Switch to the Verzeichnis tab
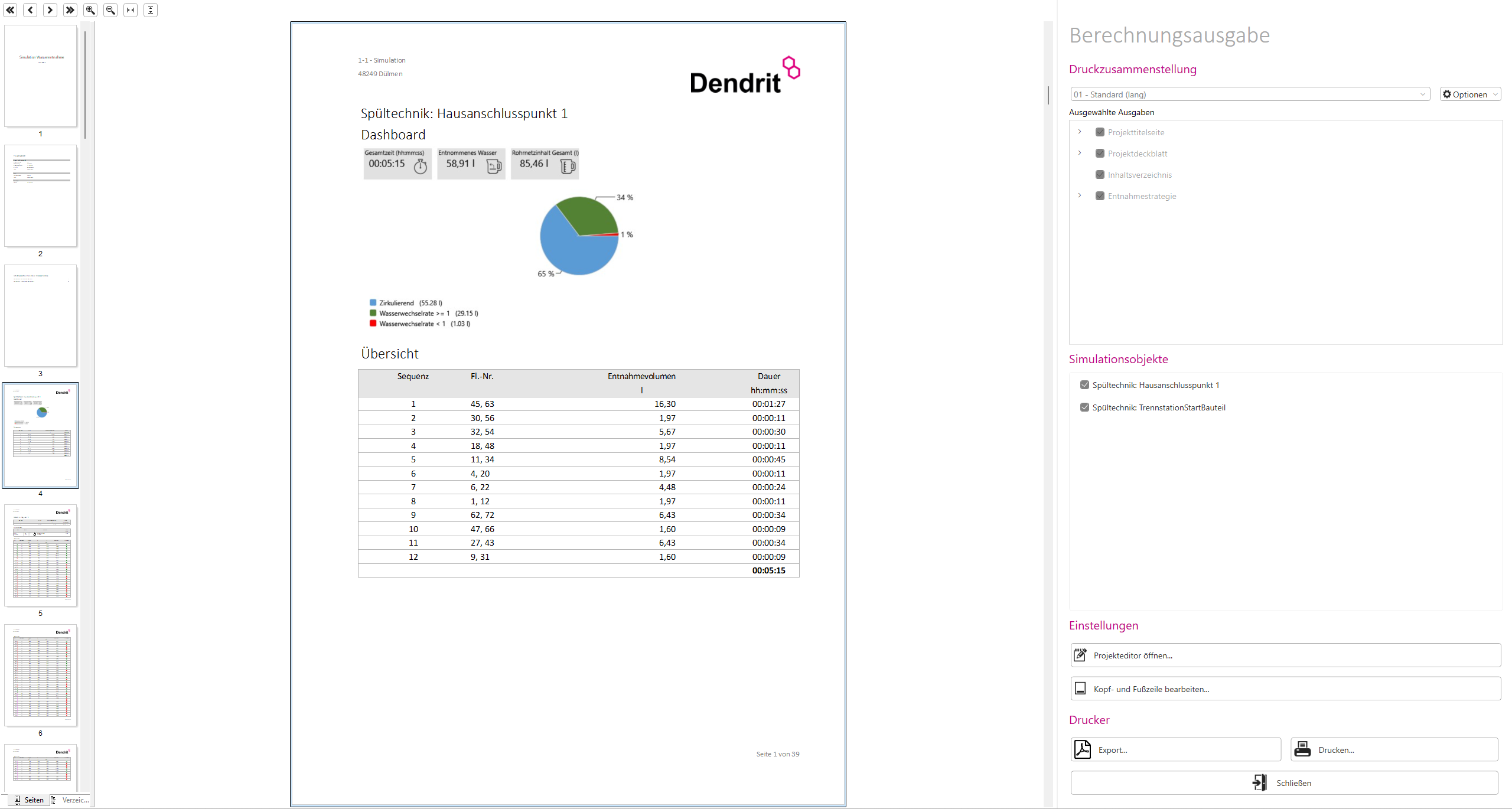Screen dimensions: 1512x809 (70, 800)
